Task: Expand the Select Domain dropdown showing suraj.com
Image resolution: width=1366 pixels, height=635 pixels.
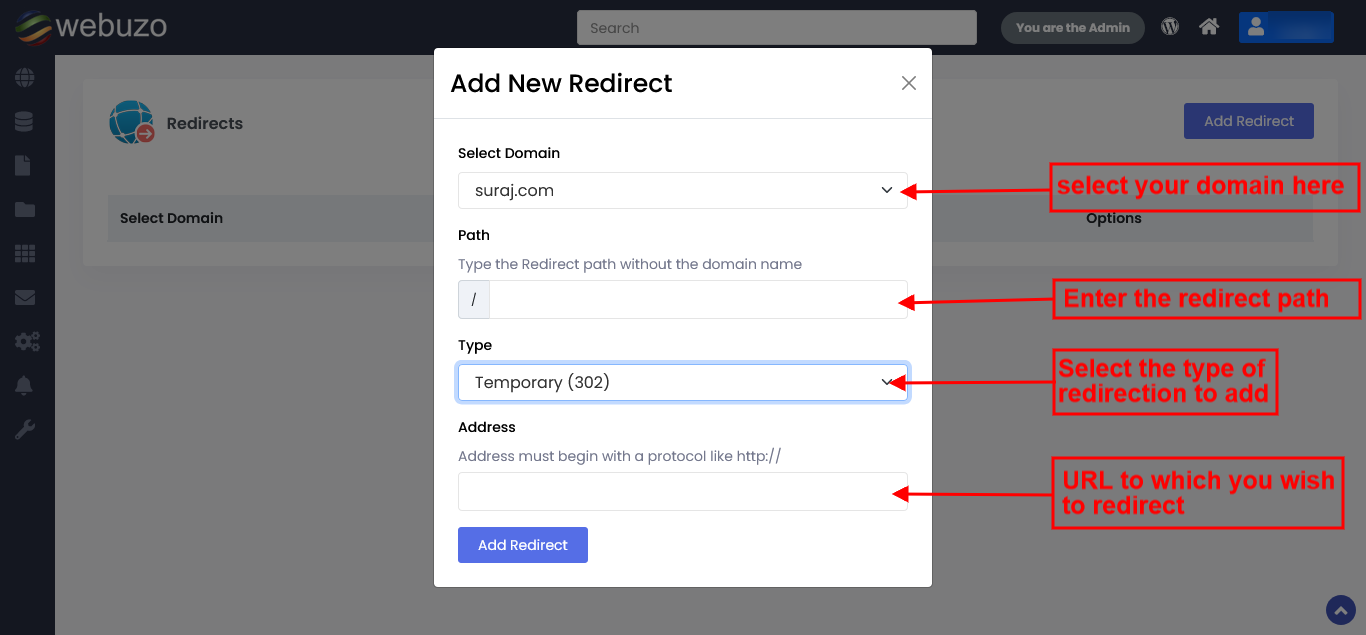Action: tap(682, 190)
